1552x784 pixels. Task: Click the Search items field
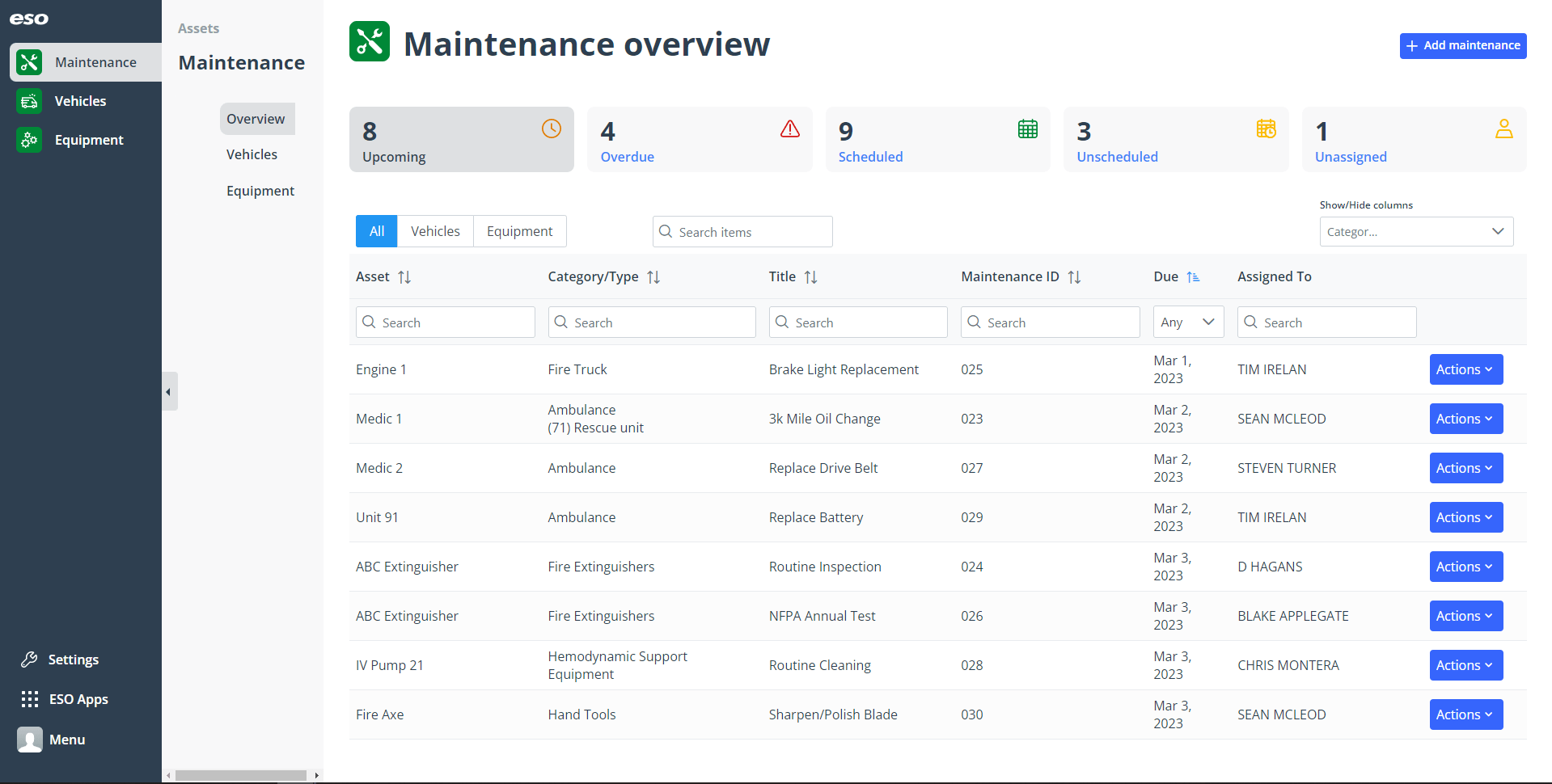(x=742, y=232)
